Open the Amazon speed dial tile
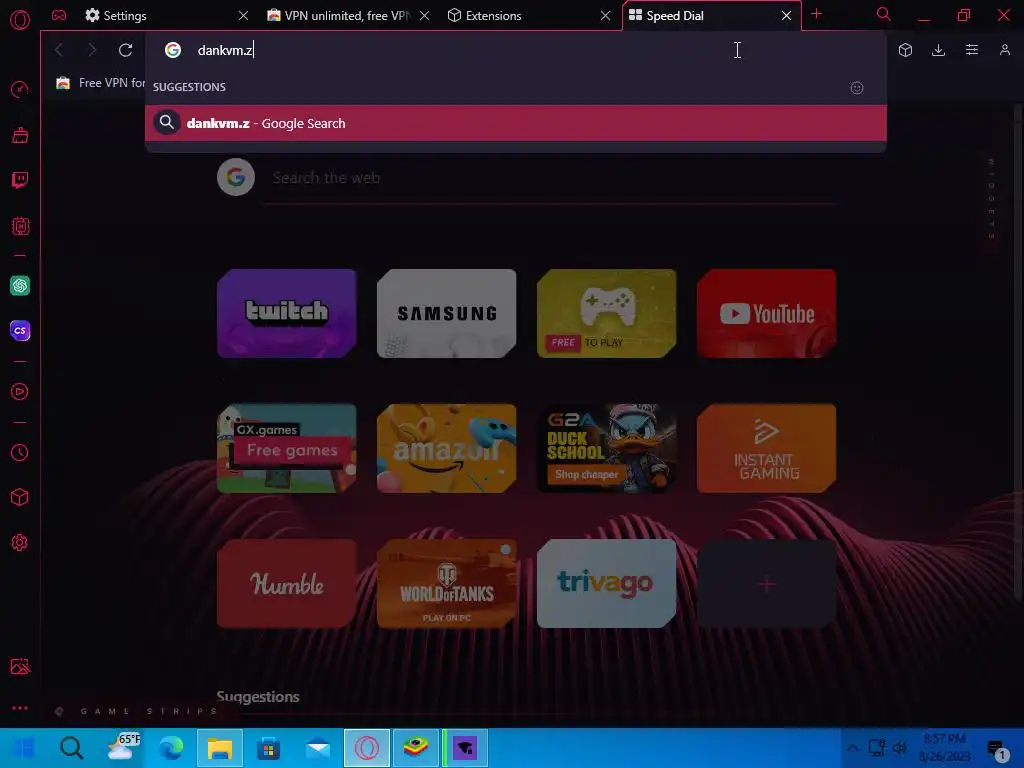 447,448
